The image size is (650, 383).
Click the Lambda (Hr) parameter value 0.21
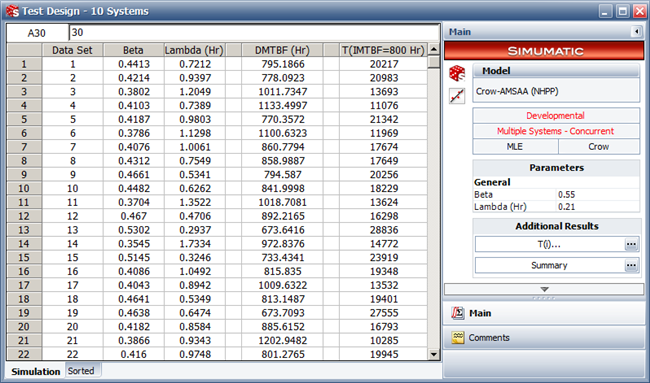597,206
